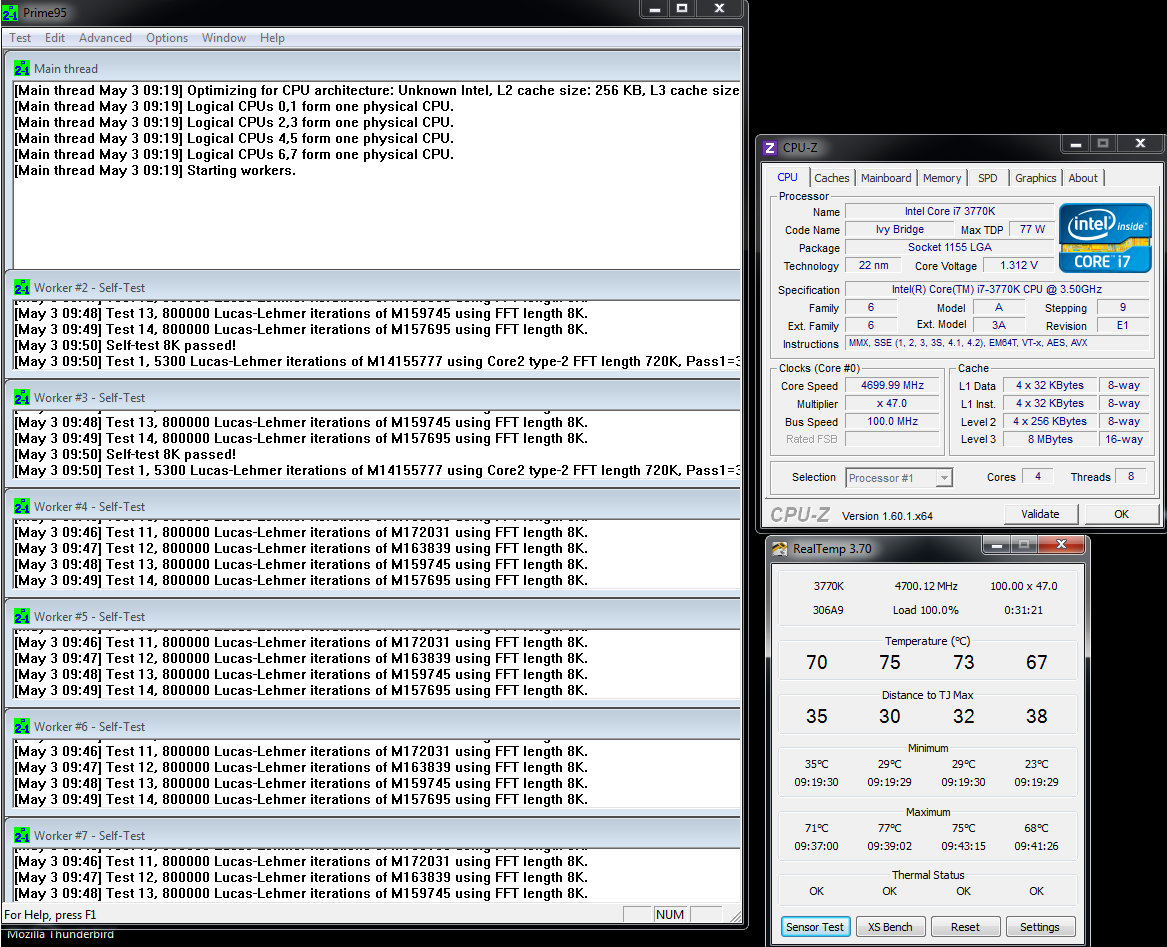Image resolution: width=1167 pixels, height=947 pixels.
Task: Click the Worker #5 Self-Test window icon
Action: [x=22, y=616]
